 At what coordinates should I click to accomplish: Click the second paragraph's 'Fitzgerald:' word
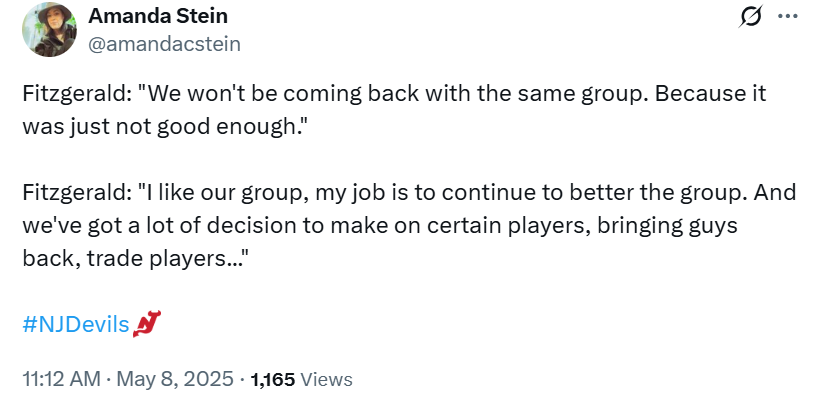(77, 193)
